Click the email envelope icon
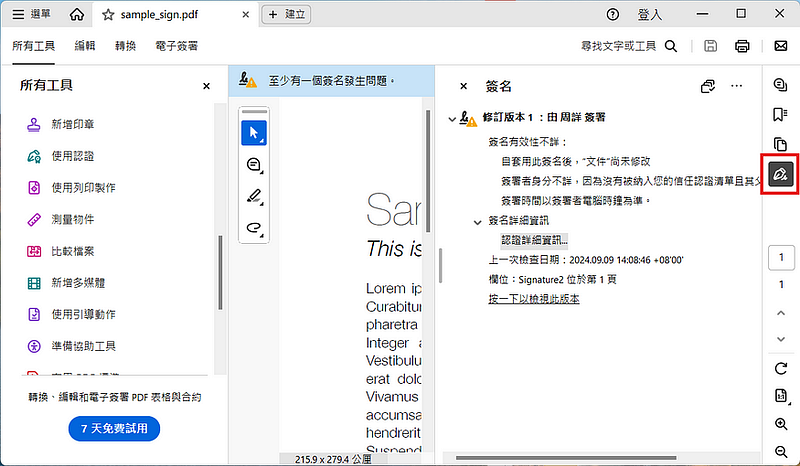This screenshot has width=800, height=466. pos(781,46)
